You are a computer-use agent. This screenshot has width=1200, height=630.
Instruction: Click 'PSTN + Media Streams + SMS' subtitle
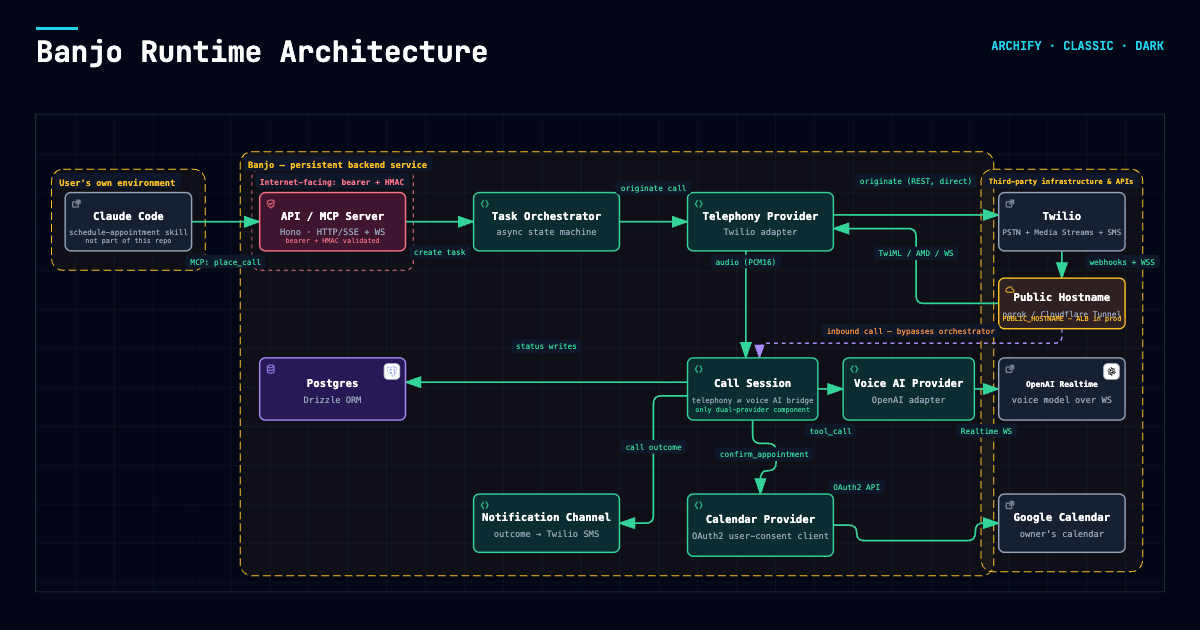[x=1061, y=232]
